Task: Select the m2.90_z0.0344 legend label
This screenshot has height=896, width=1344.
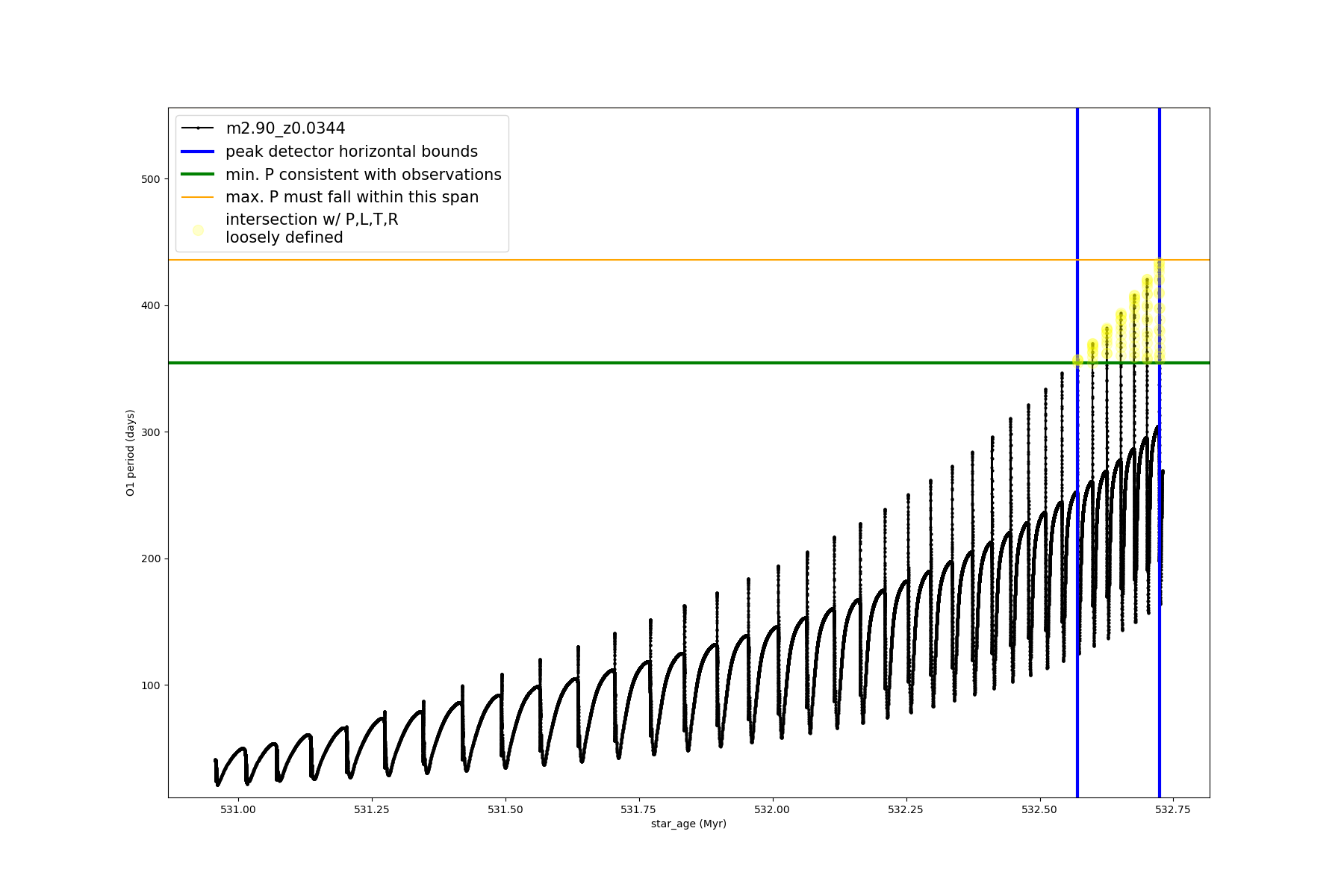Action: click(x=285, y=128)
